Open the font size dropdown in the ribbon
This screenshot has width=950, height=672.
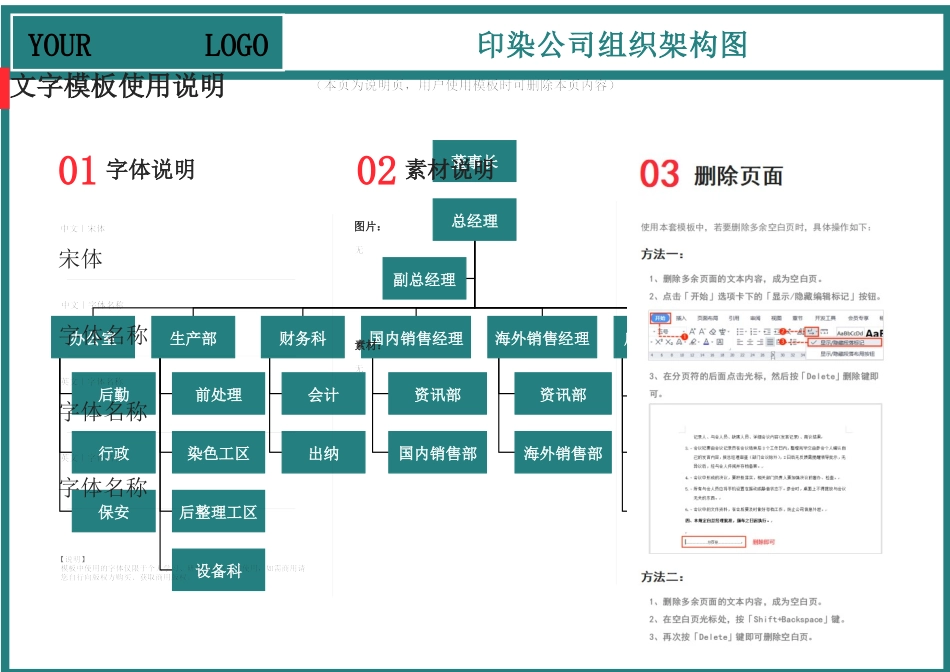(683, 331)
